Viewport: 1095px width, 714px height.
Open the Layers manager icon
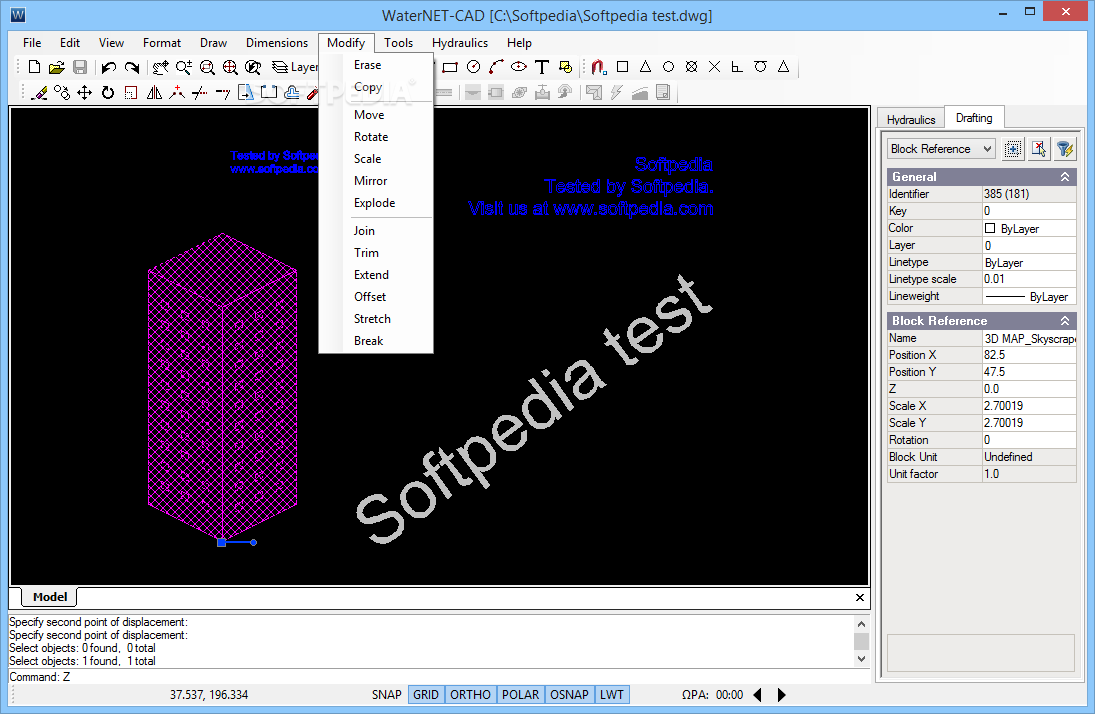coord(280,67)
